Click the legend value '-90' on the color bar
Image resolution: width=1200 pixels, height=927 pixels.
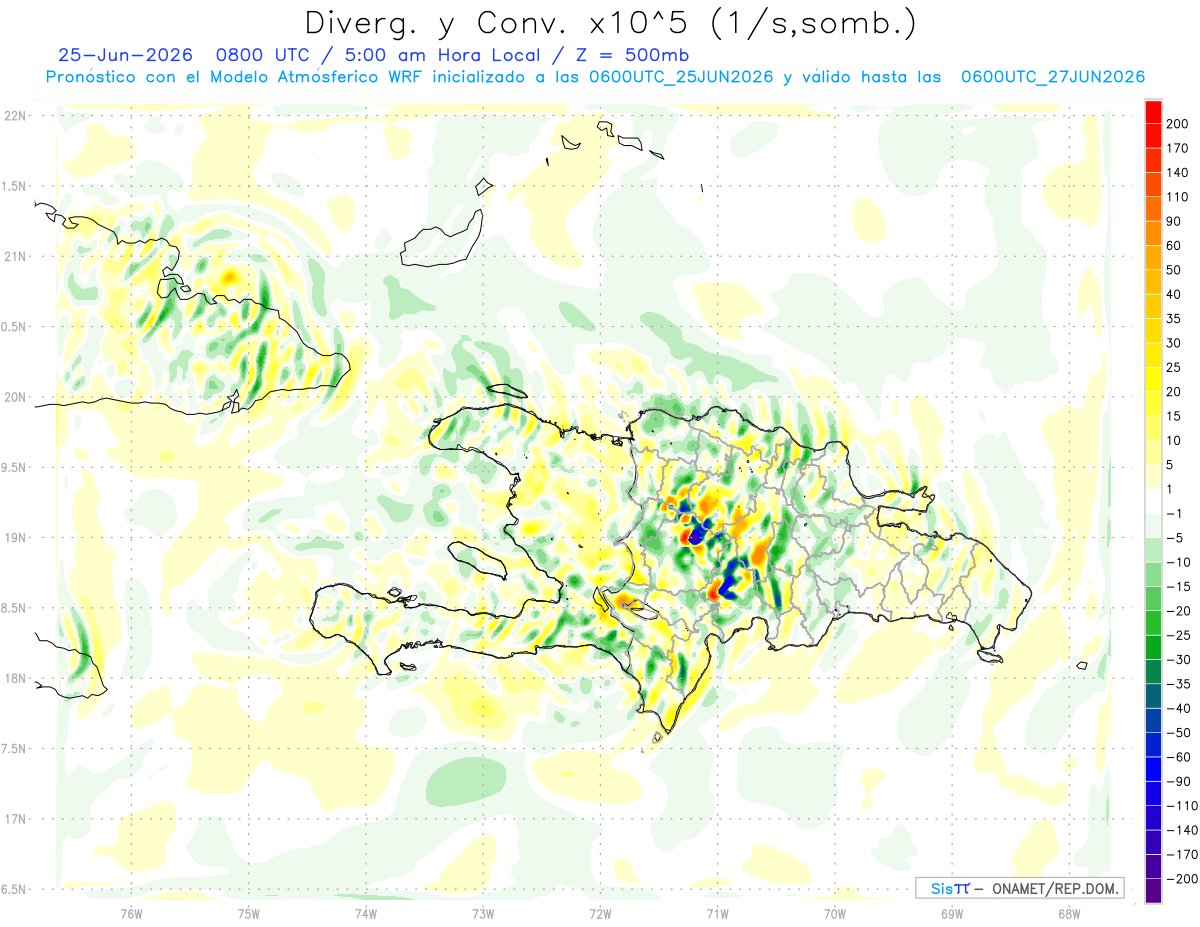coord(1178,781)
